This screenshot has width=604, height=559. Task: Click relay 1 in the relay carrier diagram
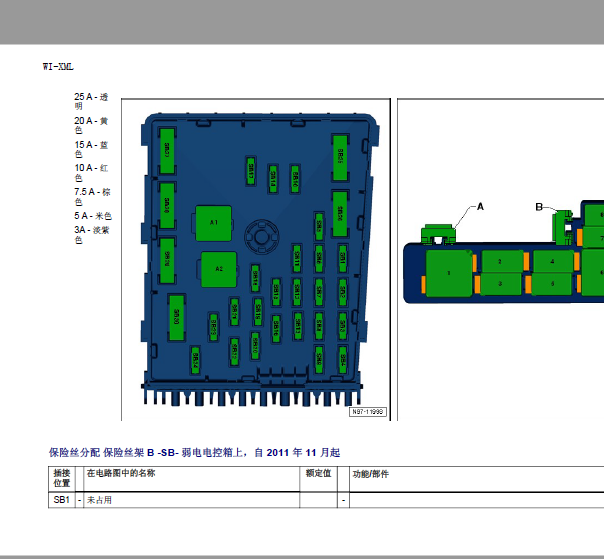449,273
